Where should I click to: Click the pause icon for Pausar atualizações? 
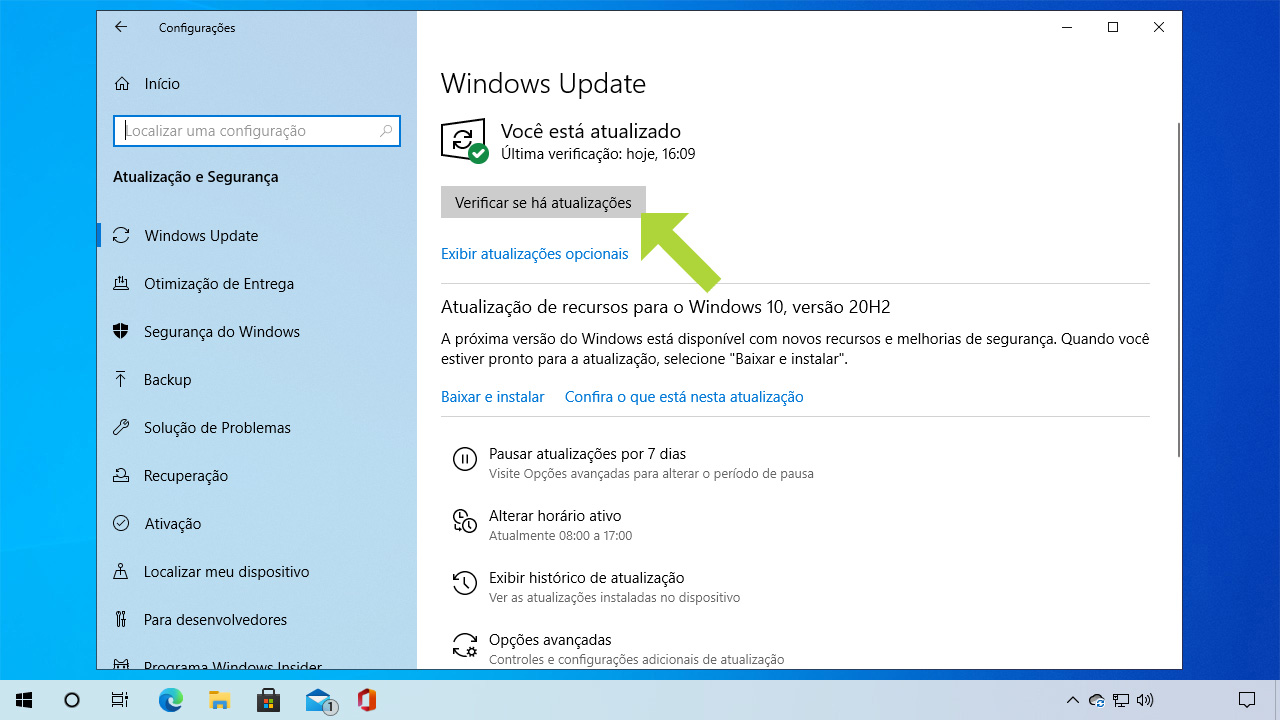[x=465, y=459]
